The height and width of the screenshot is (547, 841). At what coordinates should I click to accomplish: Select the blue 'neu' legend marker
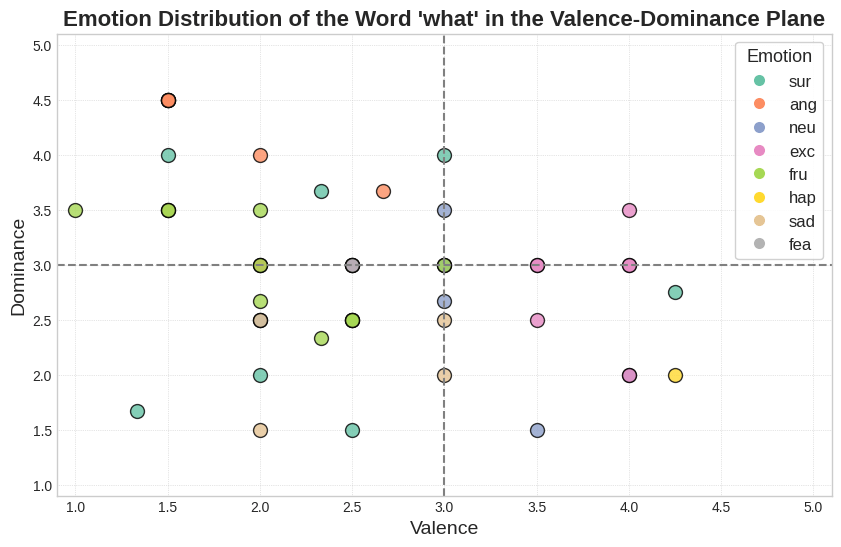click(x=760, y=127)
